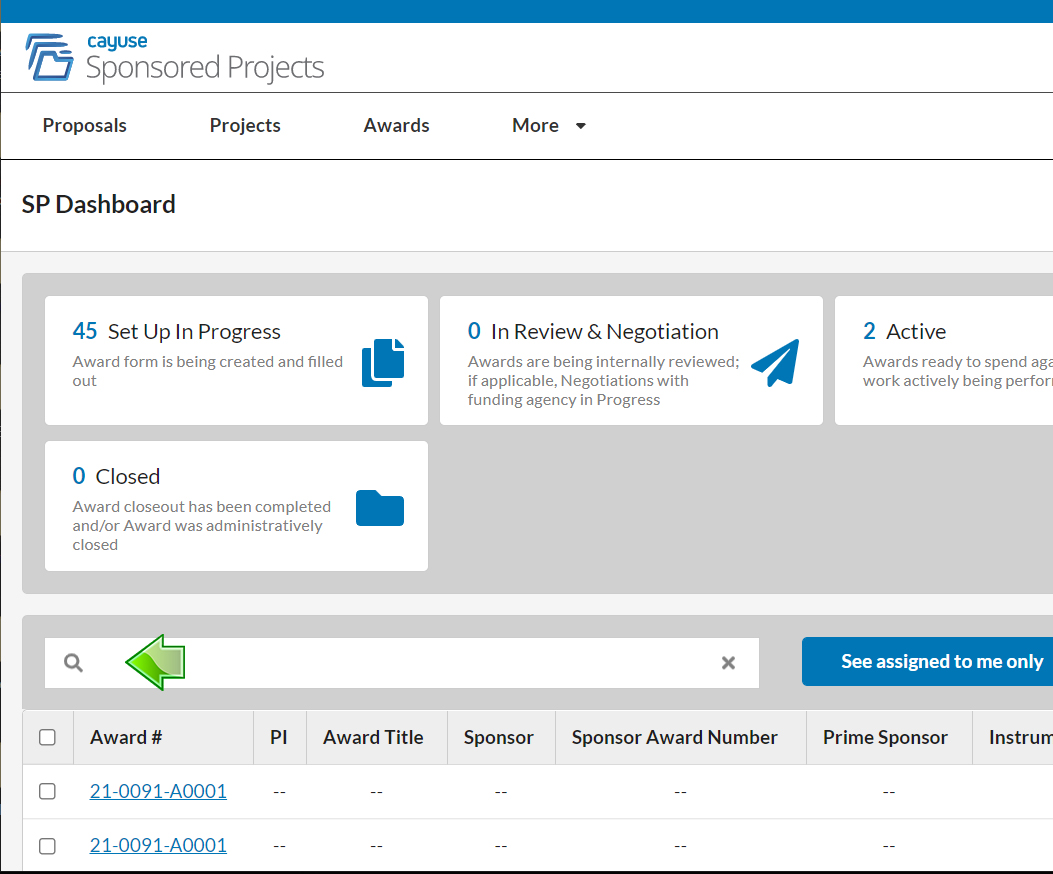Click the Cayuse folder logo icon

pyautogui.click(x=50, y=57)
